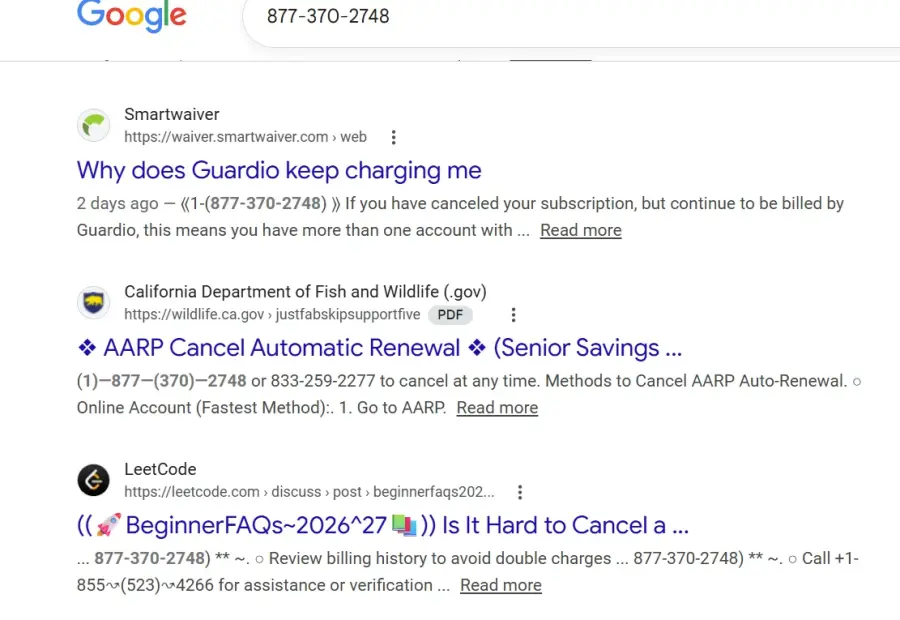Viewport: 900px width, 620px height.
Task: Open the AARP Cancel Automatic Renewal result
Action: tap(379, 348)
